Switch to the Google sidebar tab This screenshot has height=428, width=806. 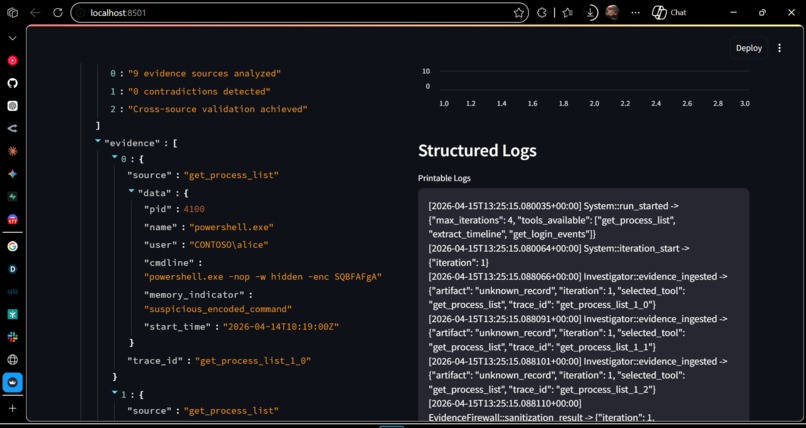[x=12, y=246]
